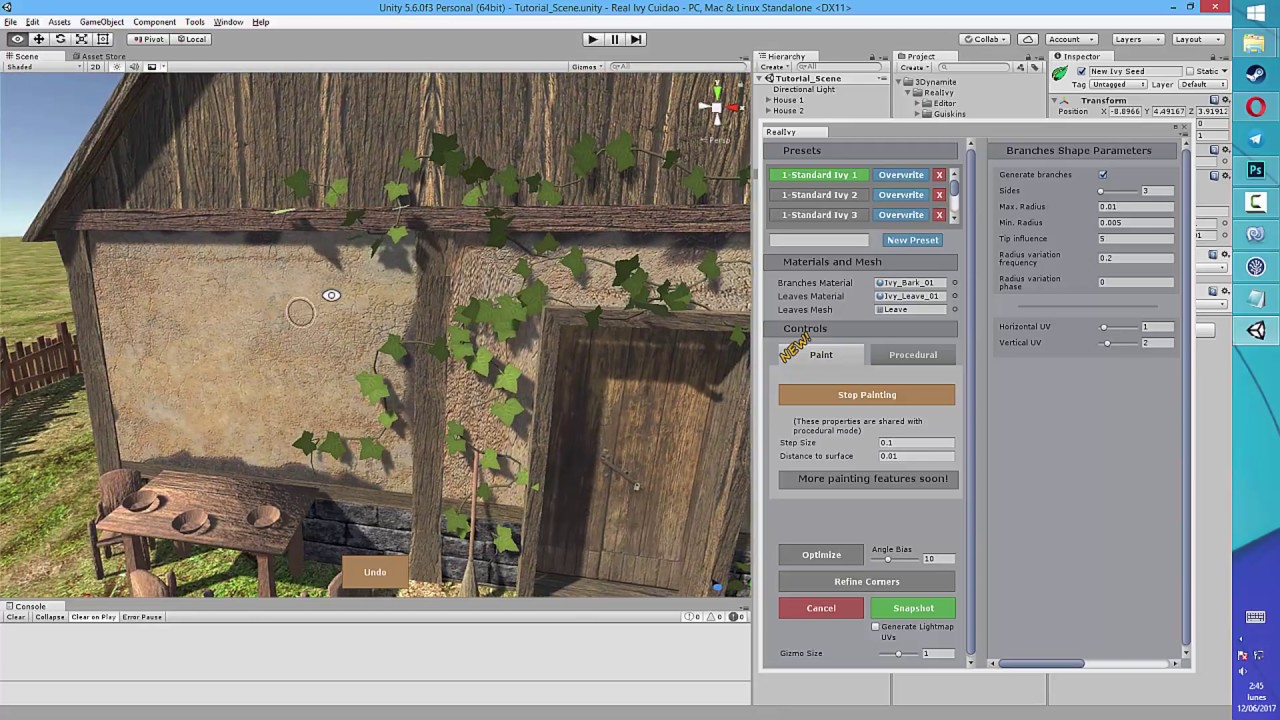Open the Project search by label icon

pyautogui.click(x=1034, y=67)
